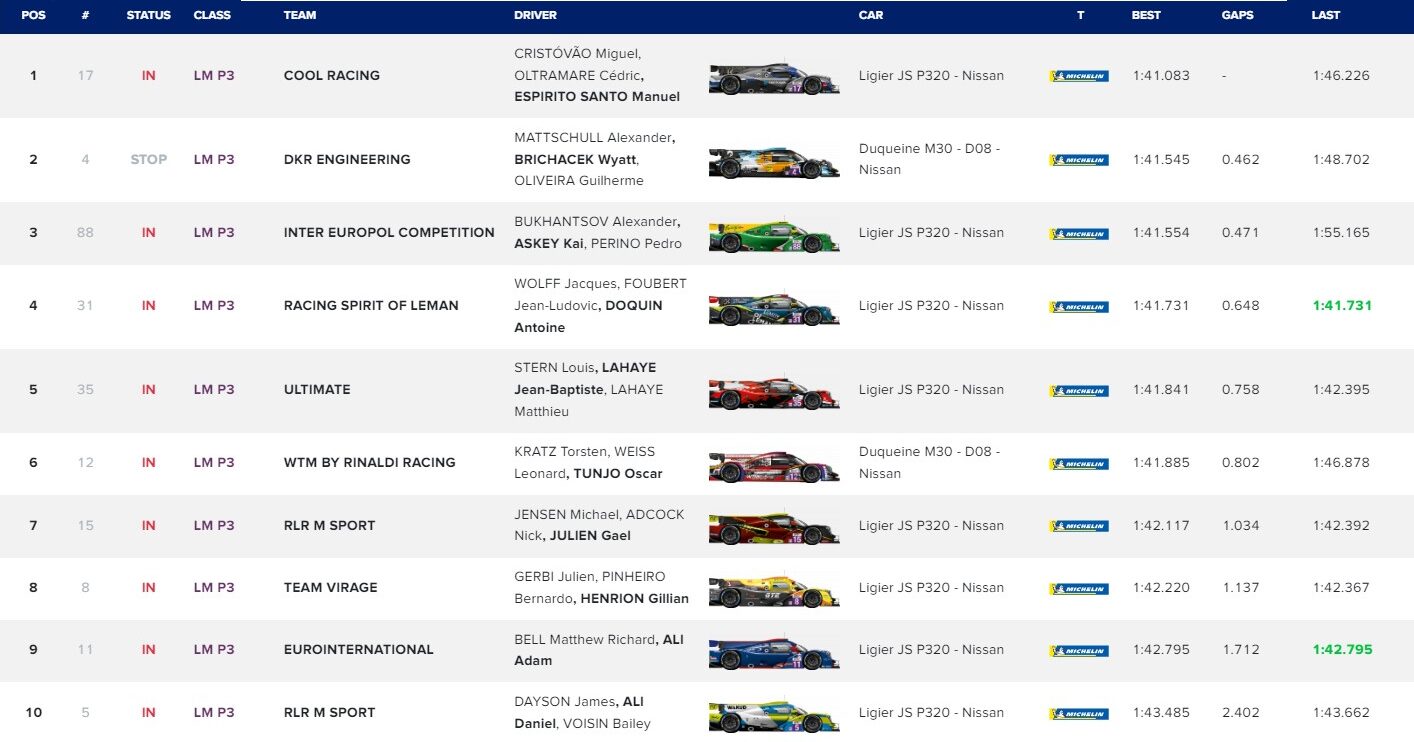Click the green last lap 1:41.731
1414x742 pixels.
(1342, 305)
